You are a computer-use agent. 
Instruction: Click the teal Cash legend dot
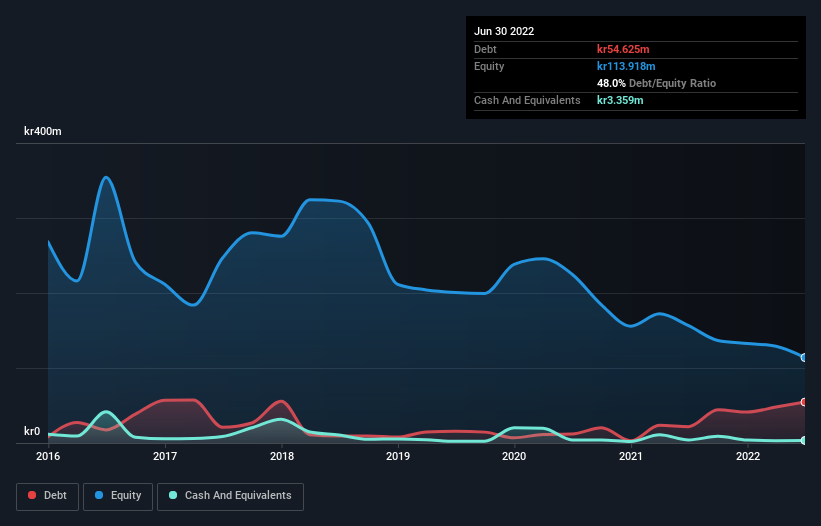coord(173,495)
